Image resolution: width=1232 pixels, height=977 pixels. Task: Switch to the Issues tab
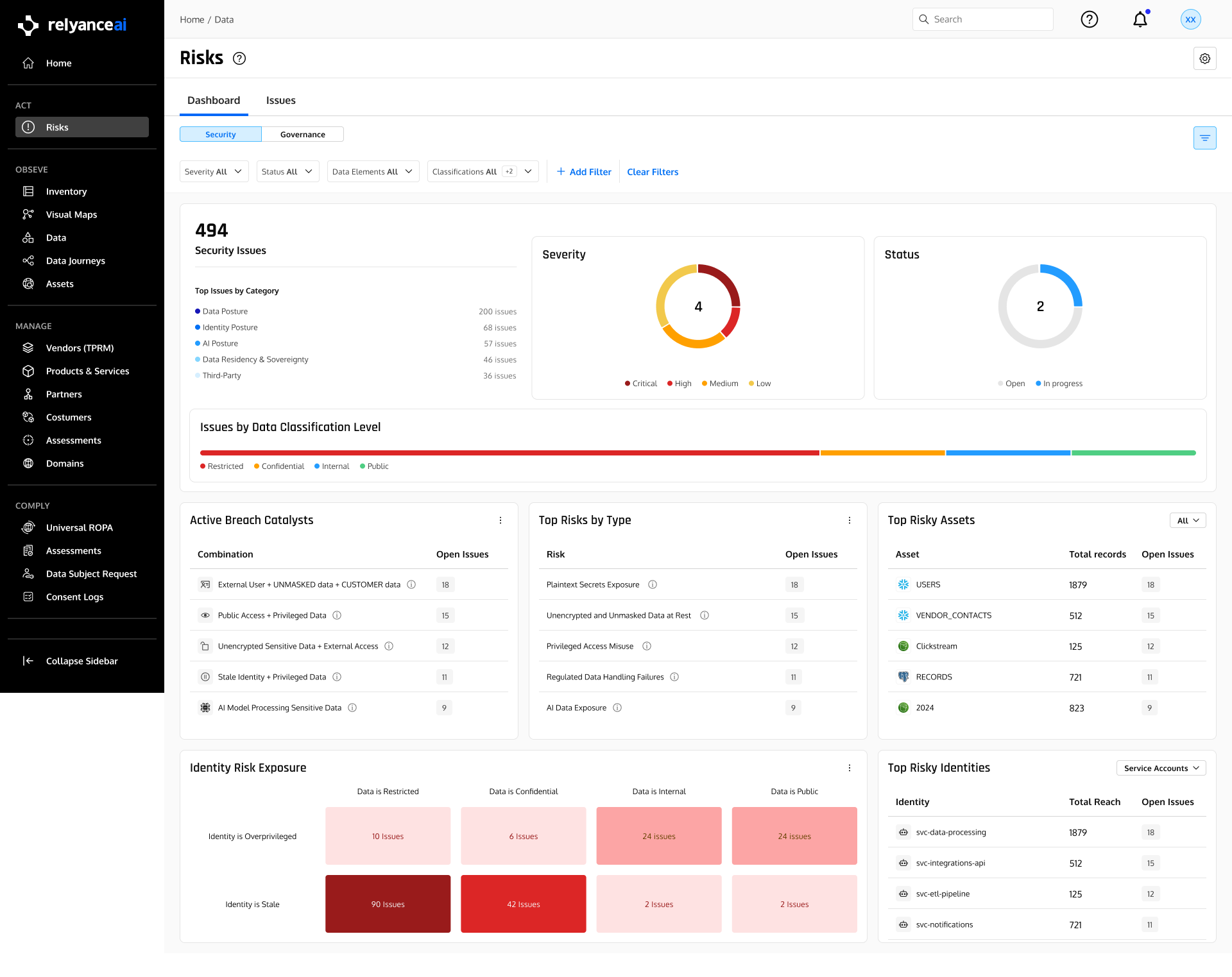coord(280,100)
